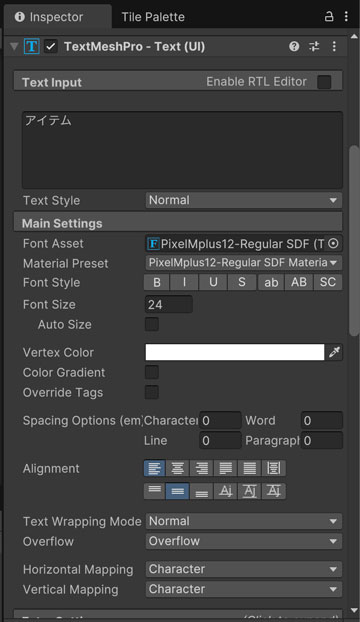
Task: Click the Line spacing field
Action: point(220,440)
